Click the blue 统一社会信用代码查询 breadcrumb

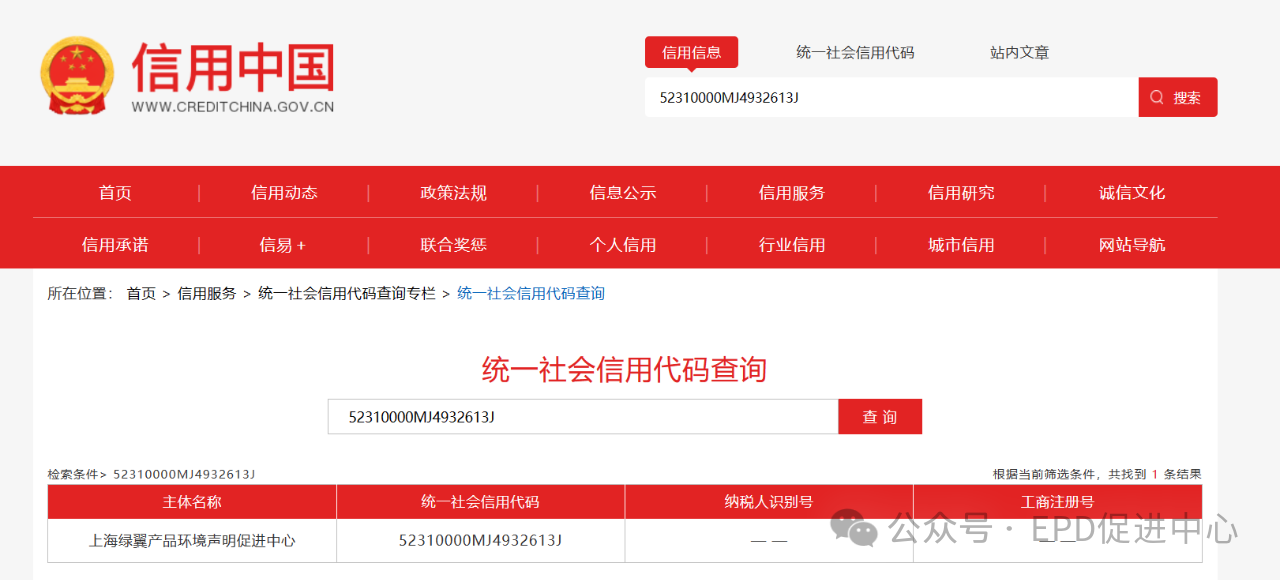pos(531,293)
